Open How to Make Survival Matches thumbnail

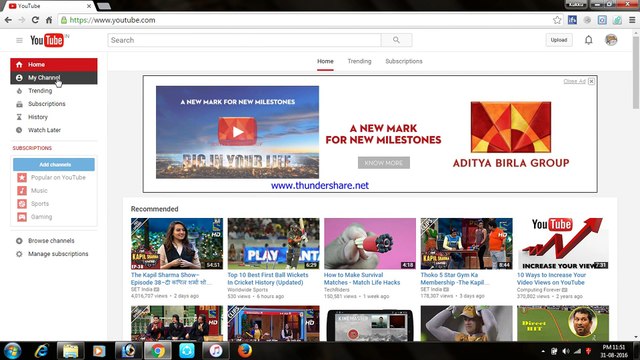(x=370, y=243)
